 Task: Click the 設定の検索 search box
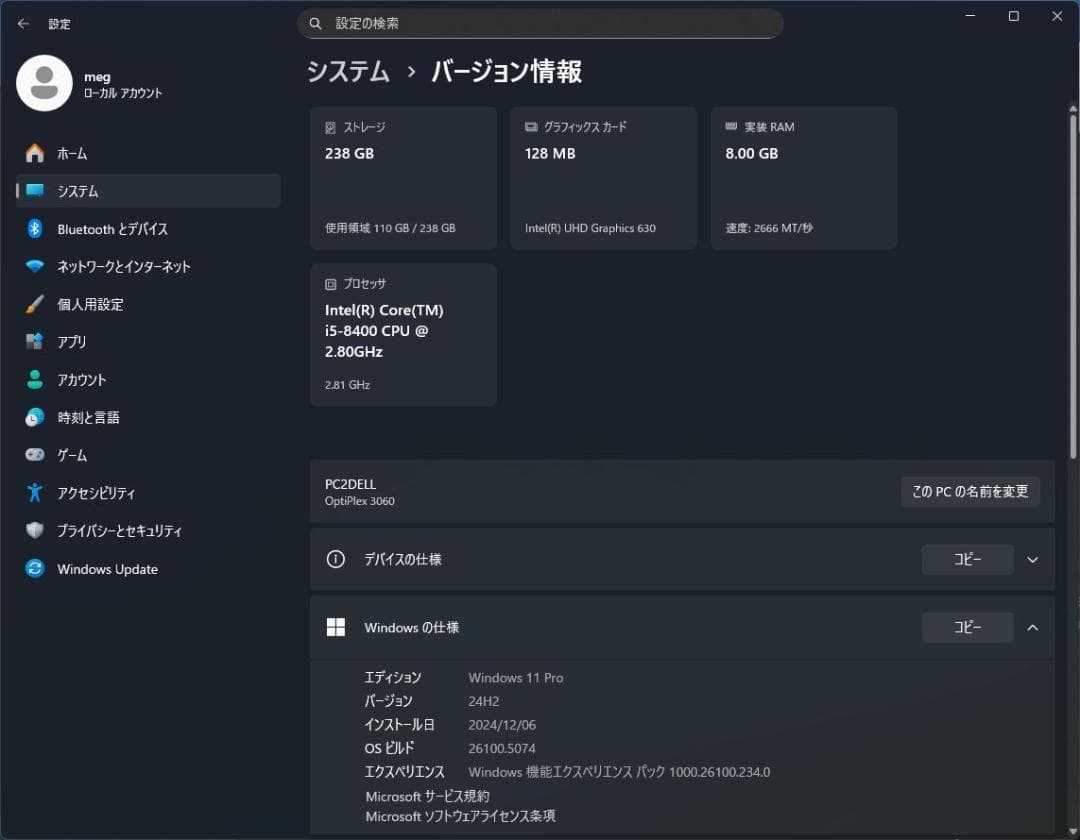[540, 23]
